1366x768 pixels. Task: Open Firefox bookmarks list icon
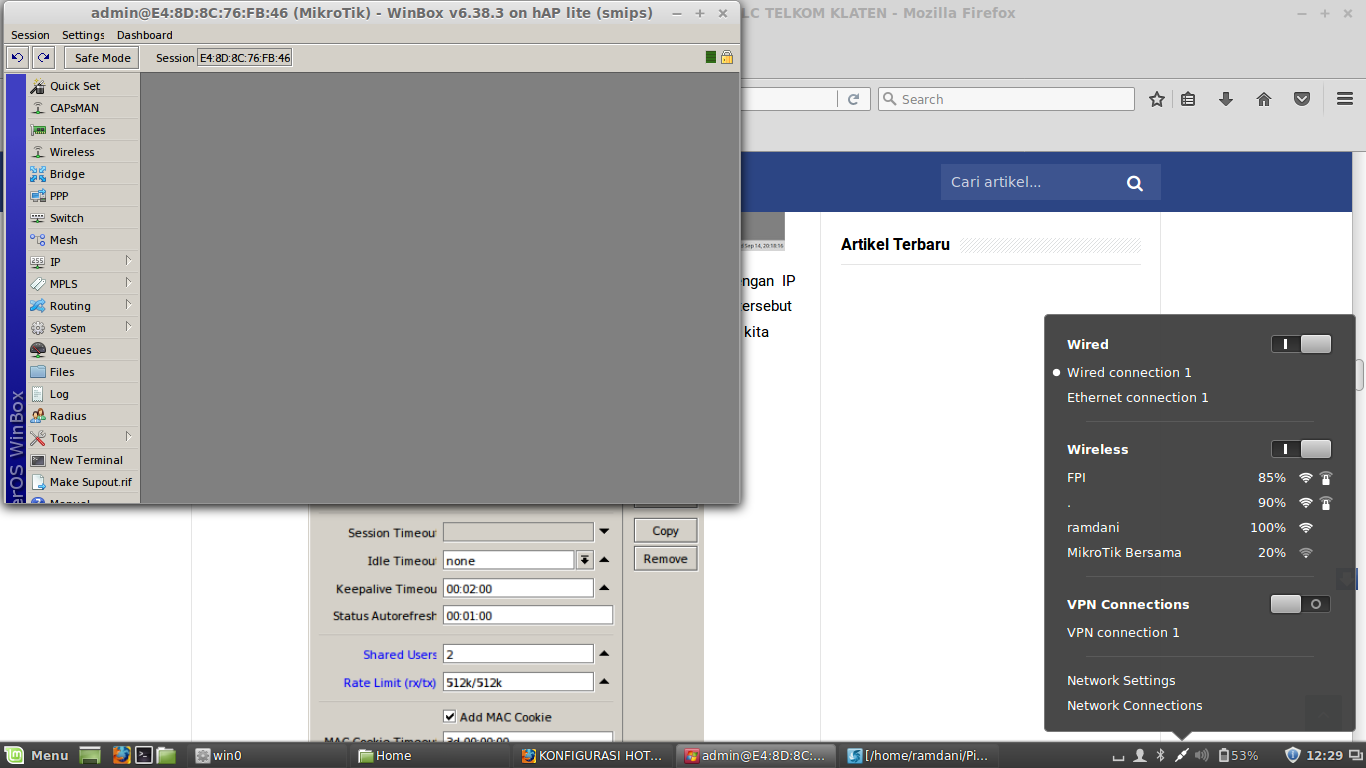coord(1188,99)
